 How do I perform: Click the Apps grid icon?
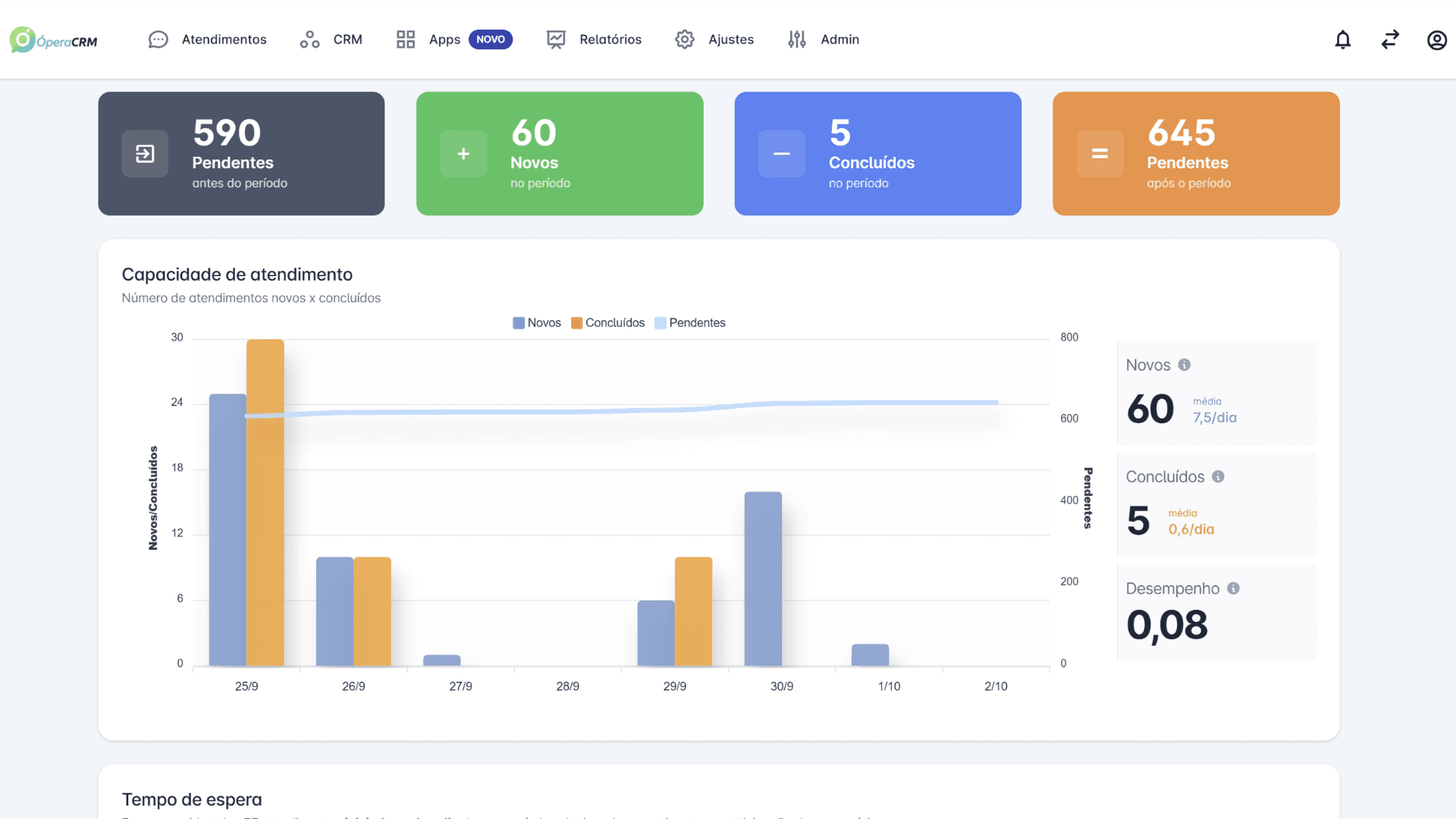[x=406, y=39]
